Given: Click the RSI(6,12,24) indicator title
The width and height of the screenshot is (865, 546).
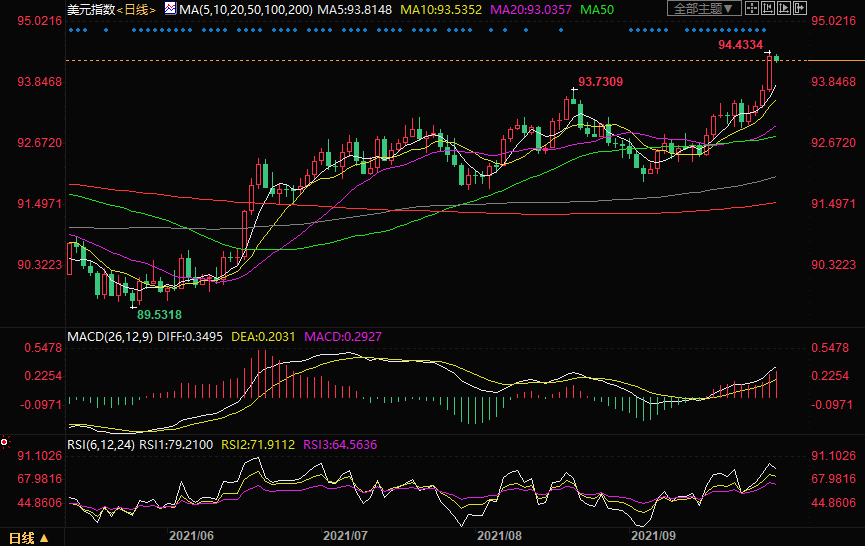Looking at the screenshot, I should point(100,443).
